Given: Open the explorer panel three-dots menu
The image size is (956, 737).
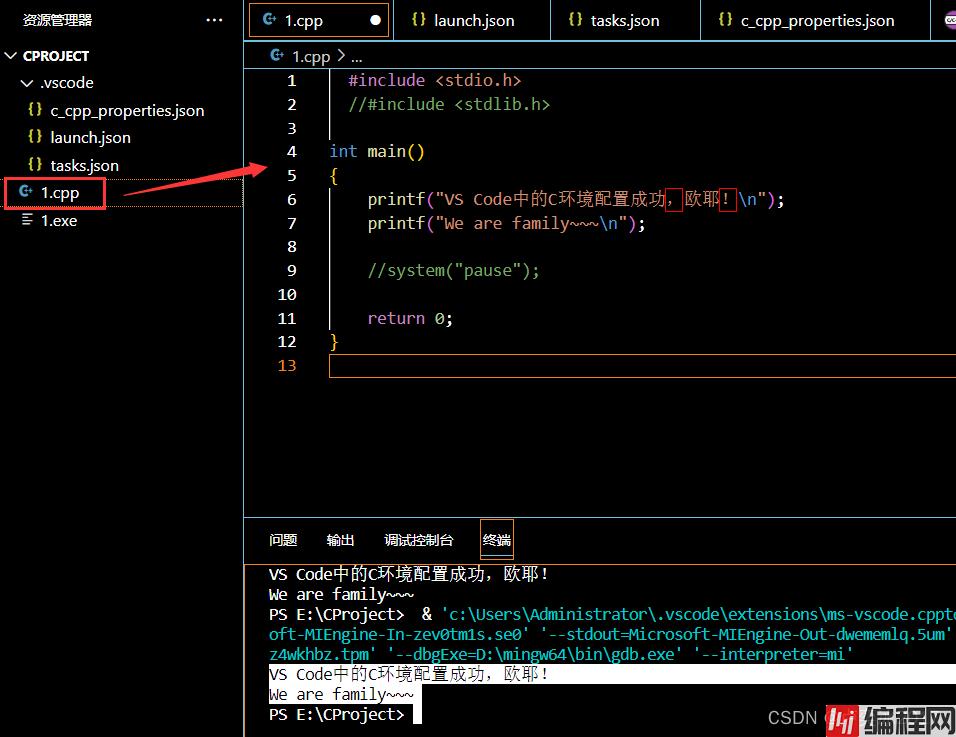Looking at the screenshot, I should click(214, 20).
